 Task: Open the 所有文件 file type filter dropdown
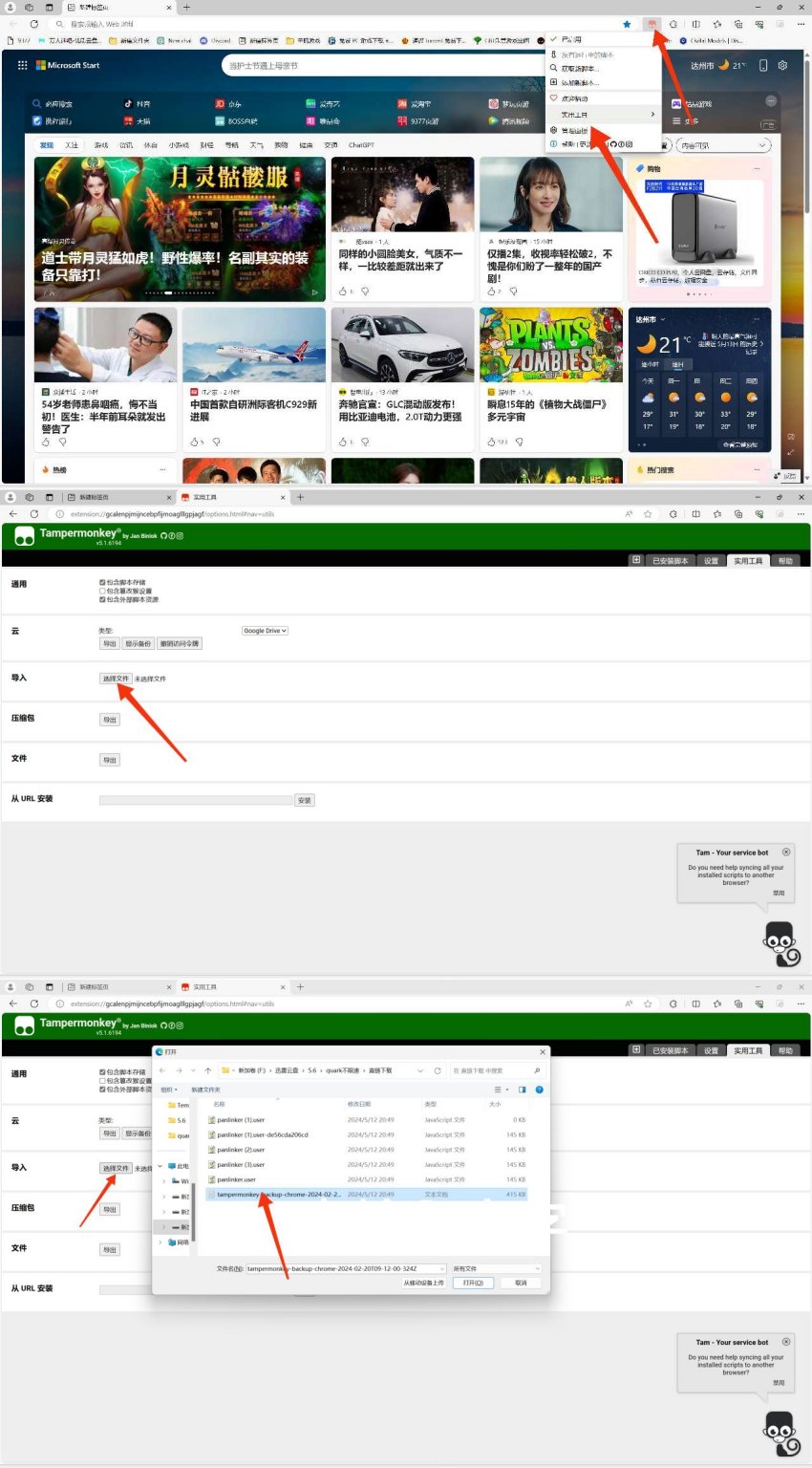[x=496, y=1268]
